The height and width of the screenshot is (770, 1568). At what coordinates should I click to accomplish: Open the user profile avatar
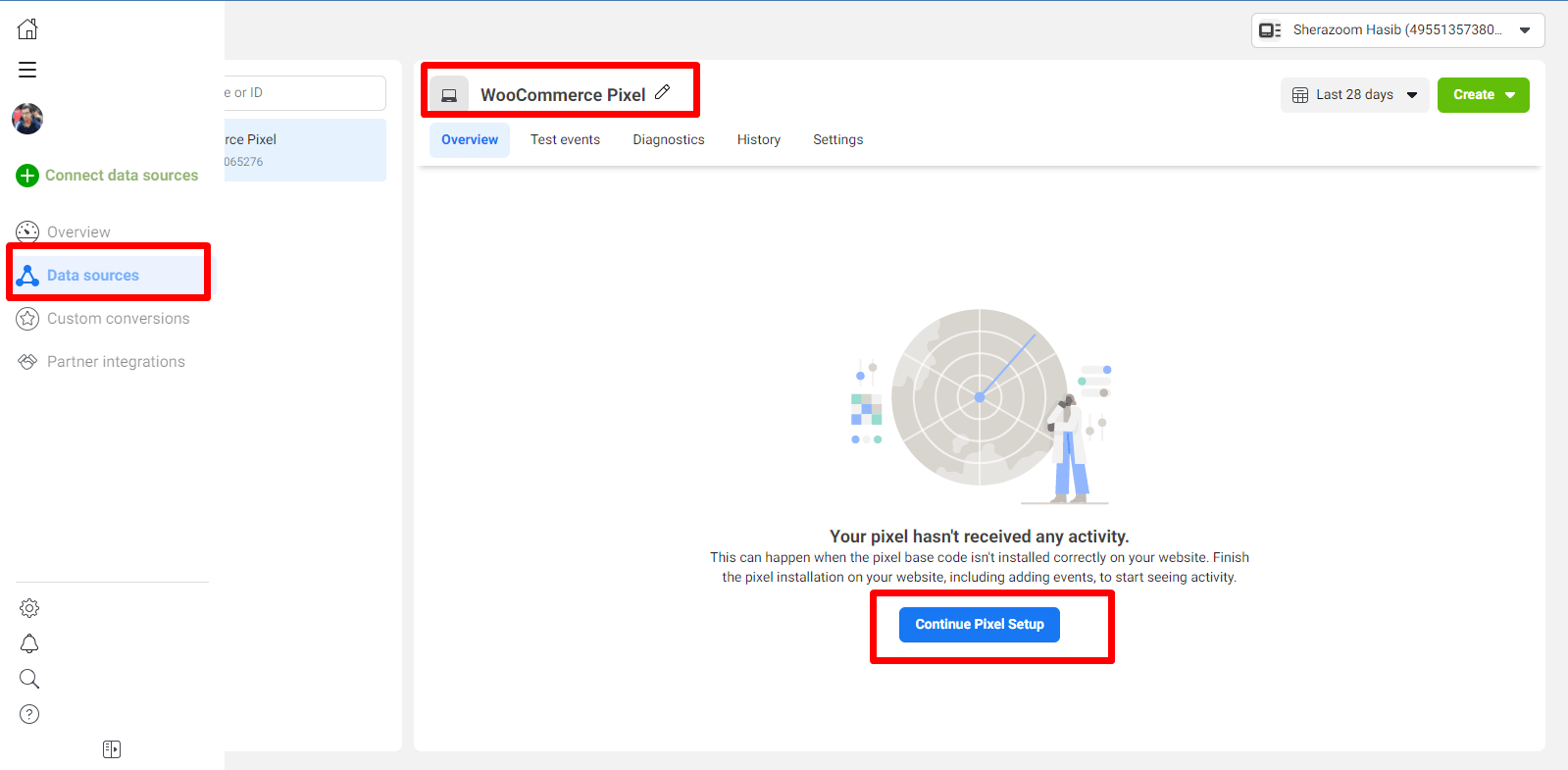(27, 119)
